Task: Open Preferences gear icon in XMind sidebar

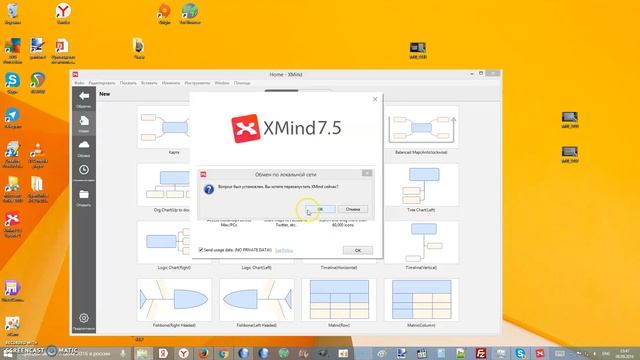Action: (x=84, y=318)
